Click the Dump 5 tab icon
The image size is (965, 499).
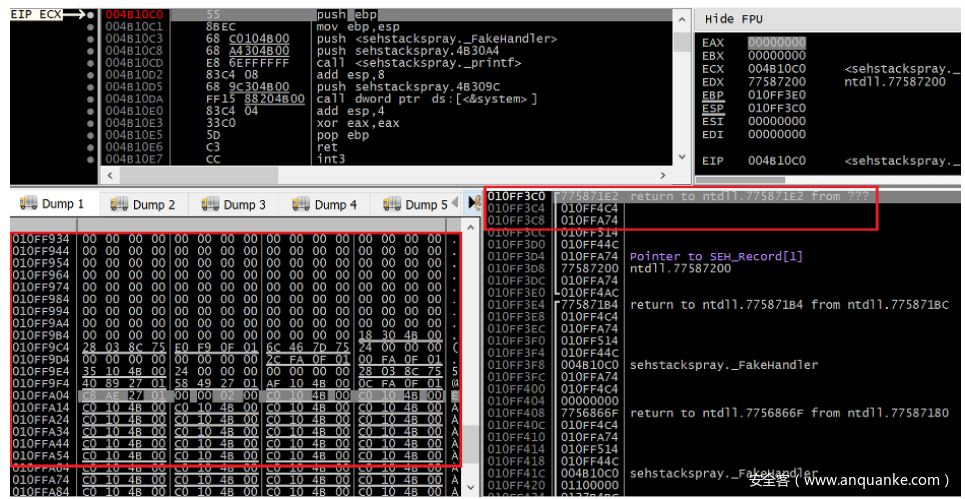tap(391, 204)
